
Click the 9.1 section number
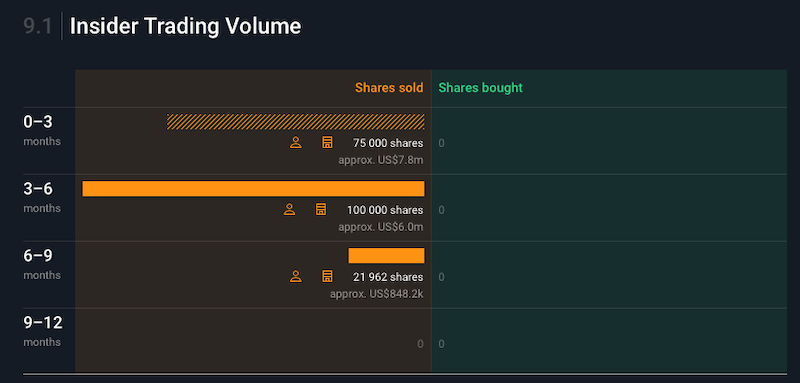click(38, 27)
